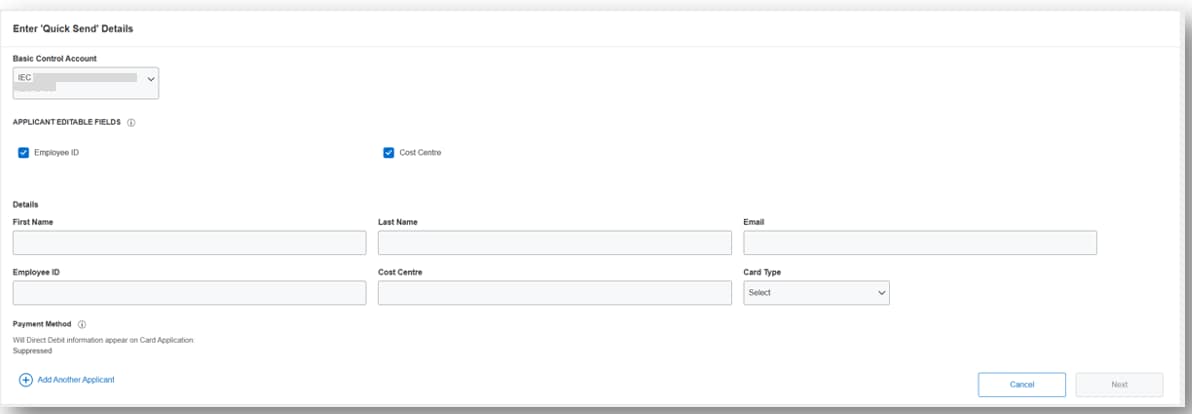Viewport: 1192px width, 414px height.
Task: Click the Payment Method info icon
Action: pyautogui.click(x=82, y=324)
